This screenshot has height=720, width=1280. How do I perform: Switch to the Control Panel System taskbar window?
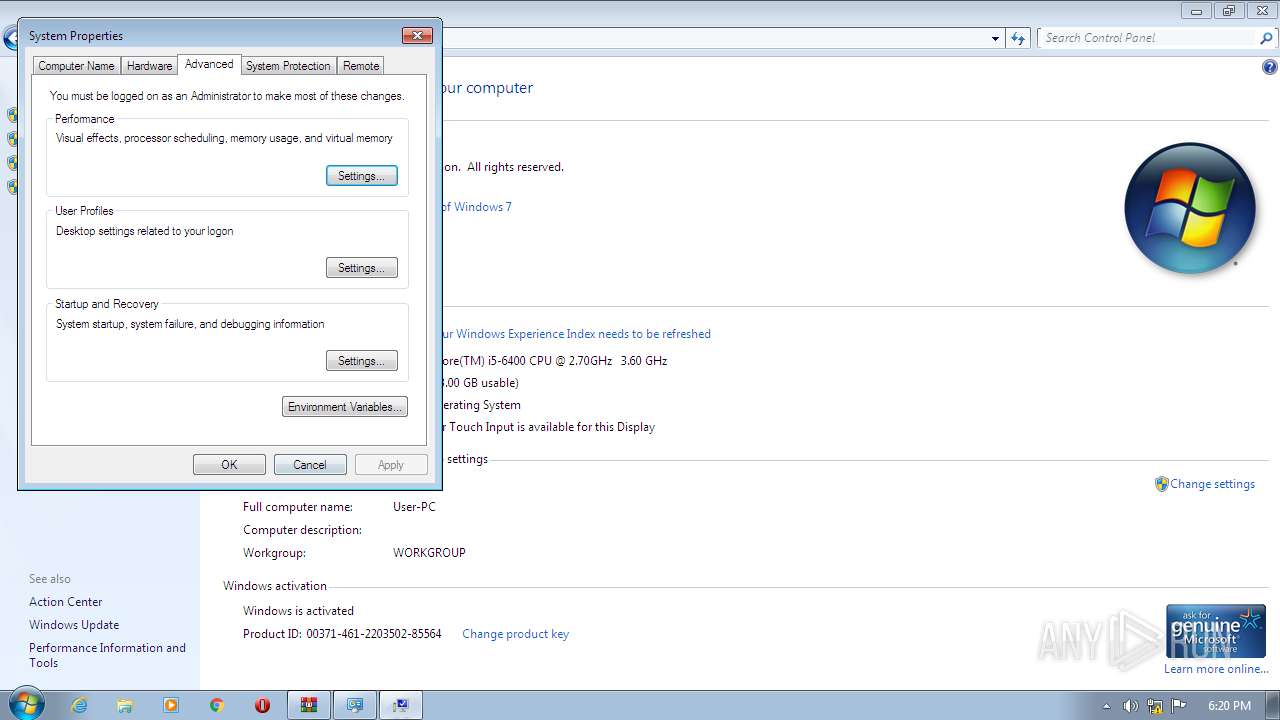coord(355,705)
